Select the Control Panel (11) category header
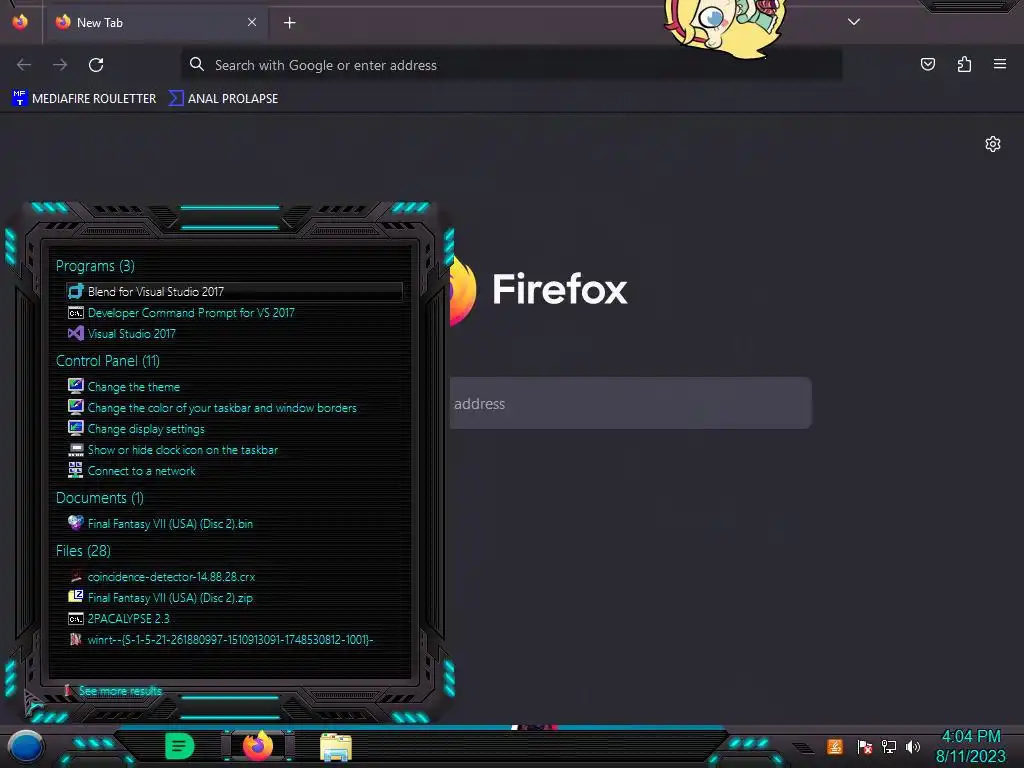Viewport: 1024px width, 768px height. point(108,360)
